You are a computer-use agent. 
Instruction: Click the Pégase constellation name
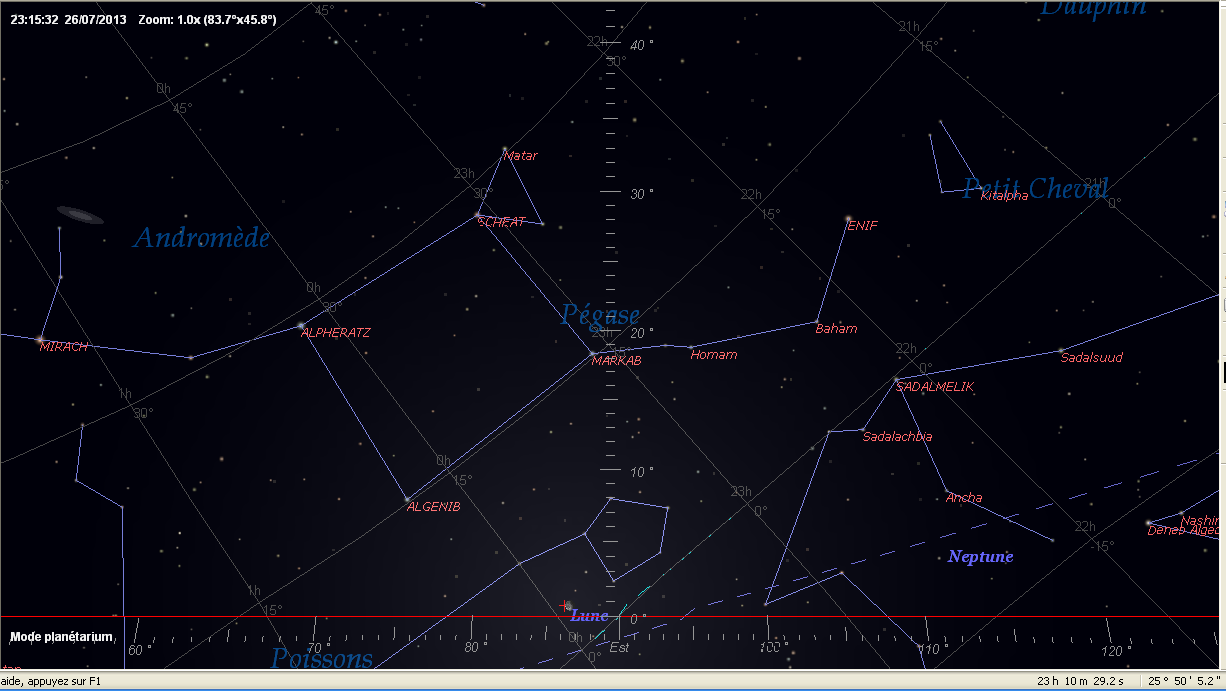(600, 315)
